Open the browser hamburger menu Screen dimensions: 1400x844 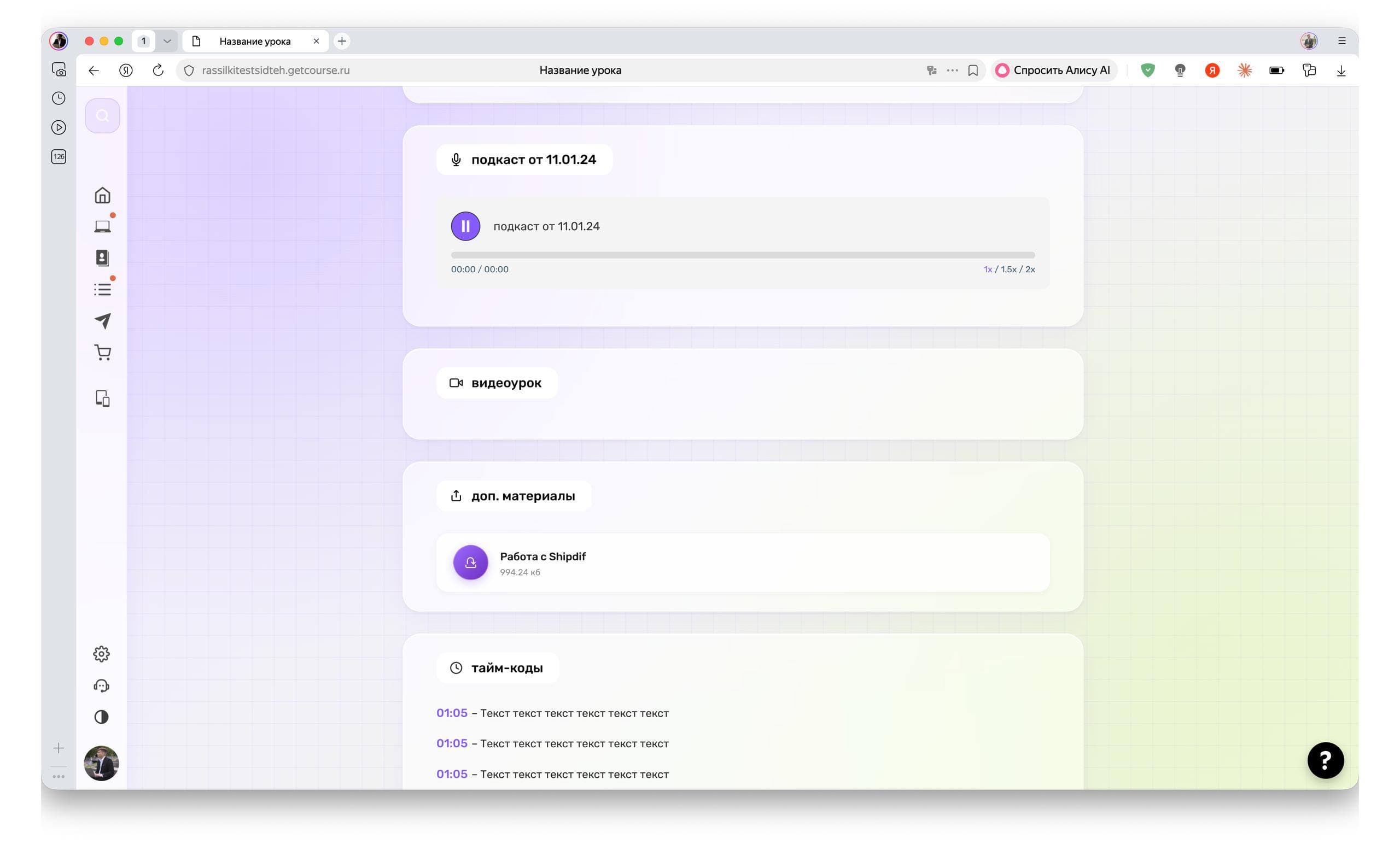point(1342,41)
